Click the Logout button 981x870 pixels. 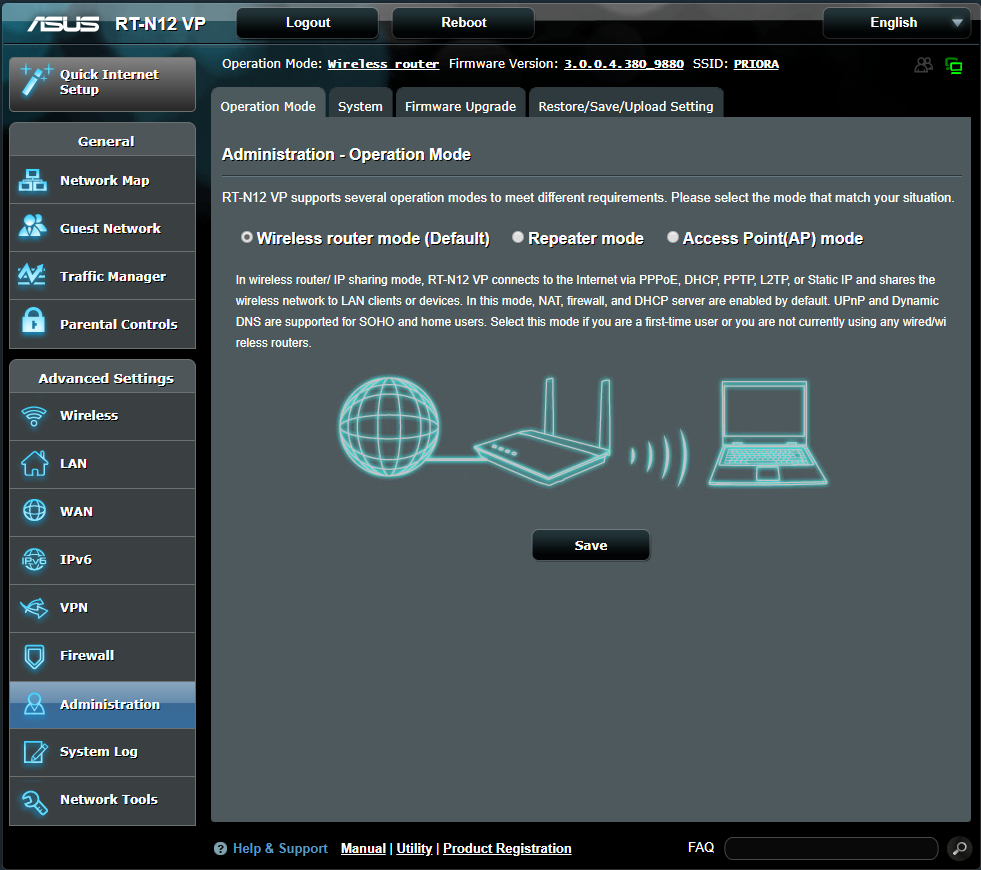pos(308,23)
